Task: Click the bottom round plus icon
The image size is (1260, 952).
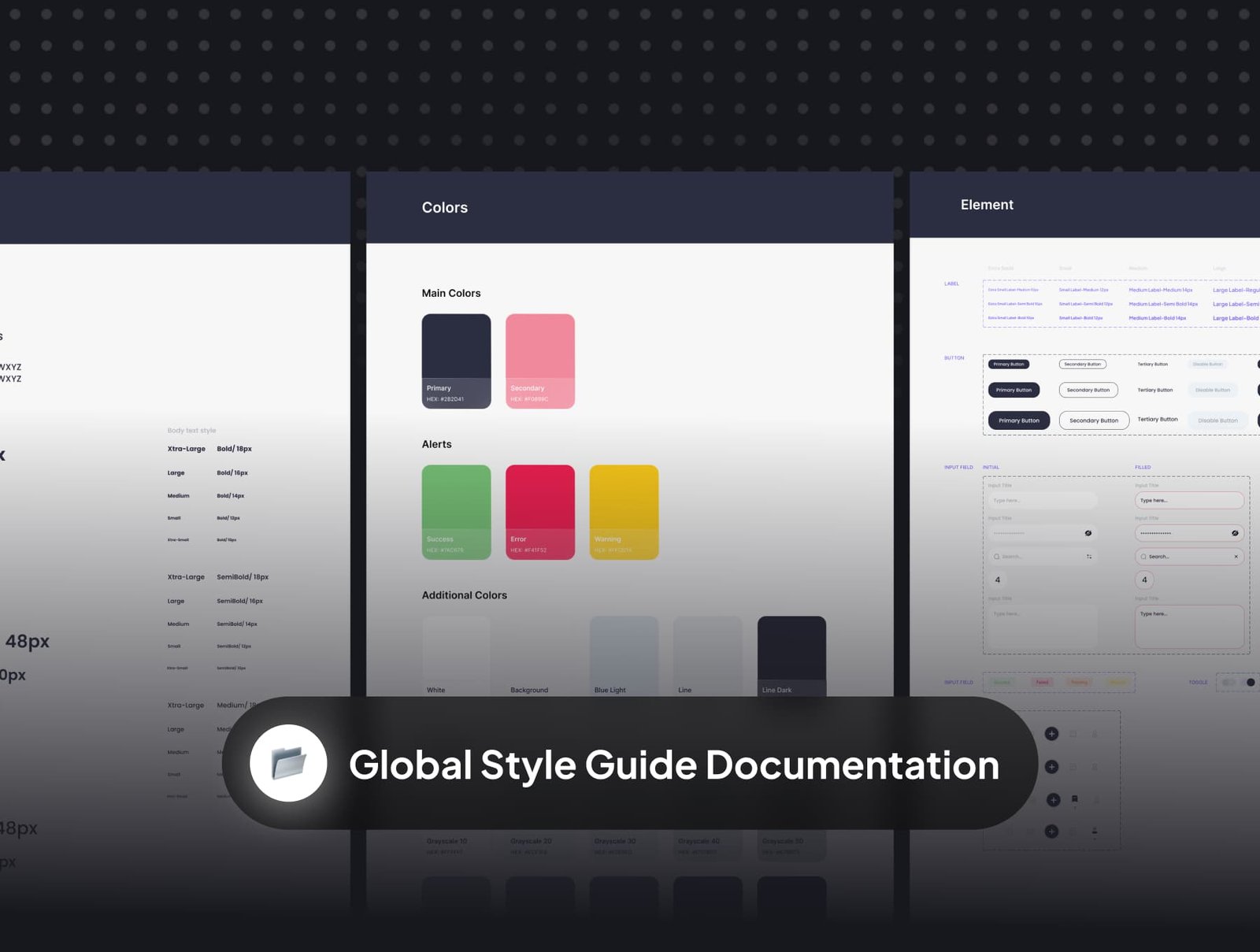Action: [x=1051, y=832]
